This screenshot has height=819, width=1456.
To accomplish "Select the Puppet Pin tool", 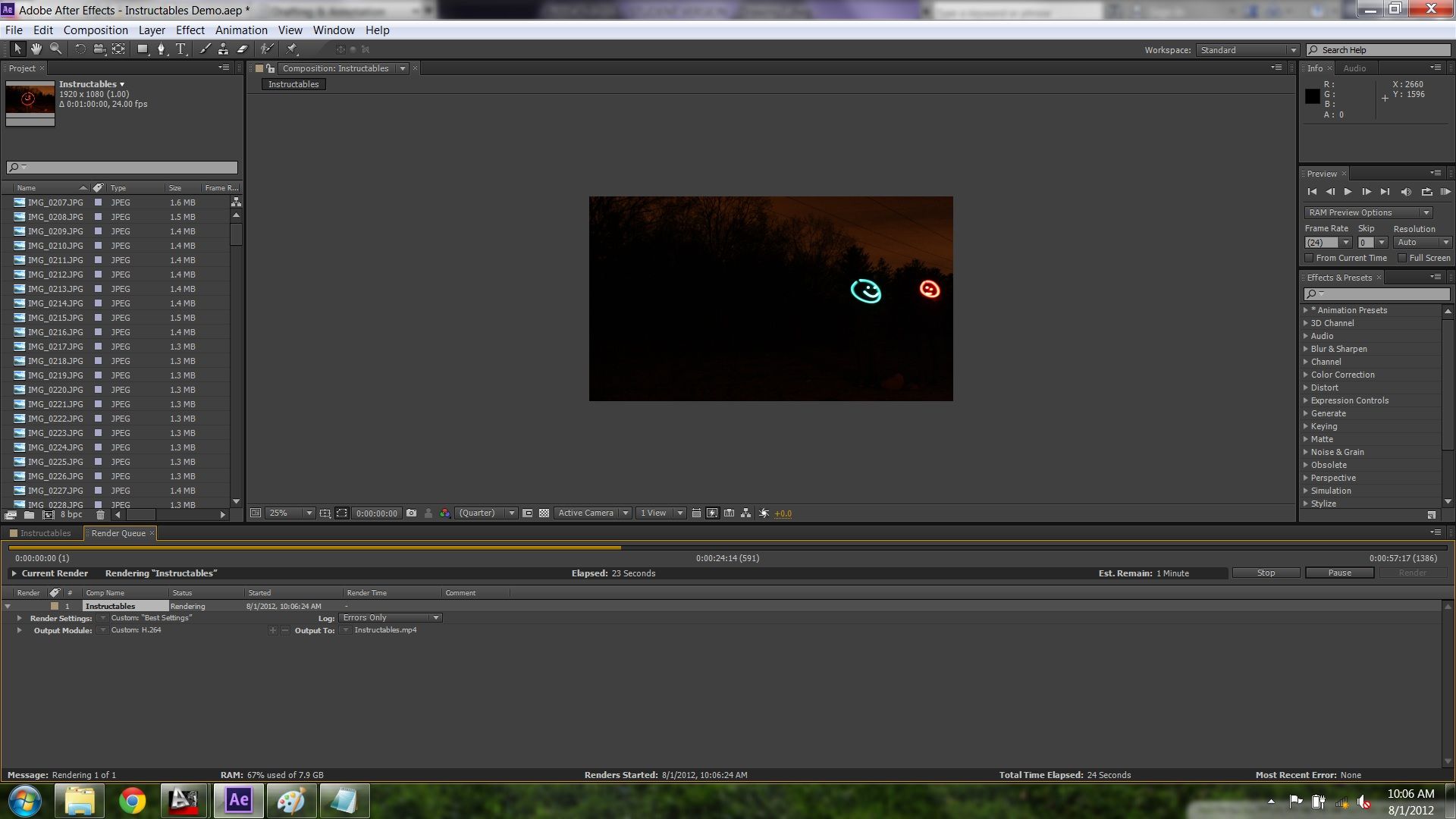I will click(x=292, y=49).
